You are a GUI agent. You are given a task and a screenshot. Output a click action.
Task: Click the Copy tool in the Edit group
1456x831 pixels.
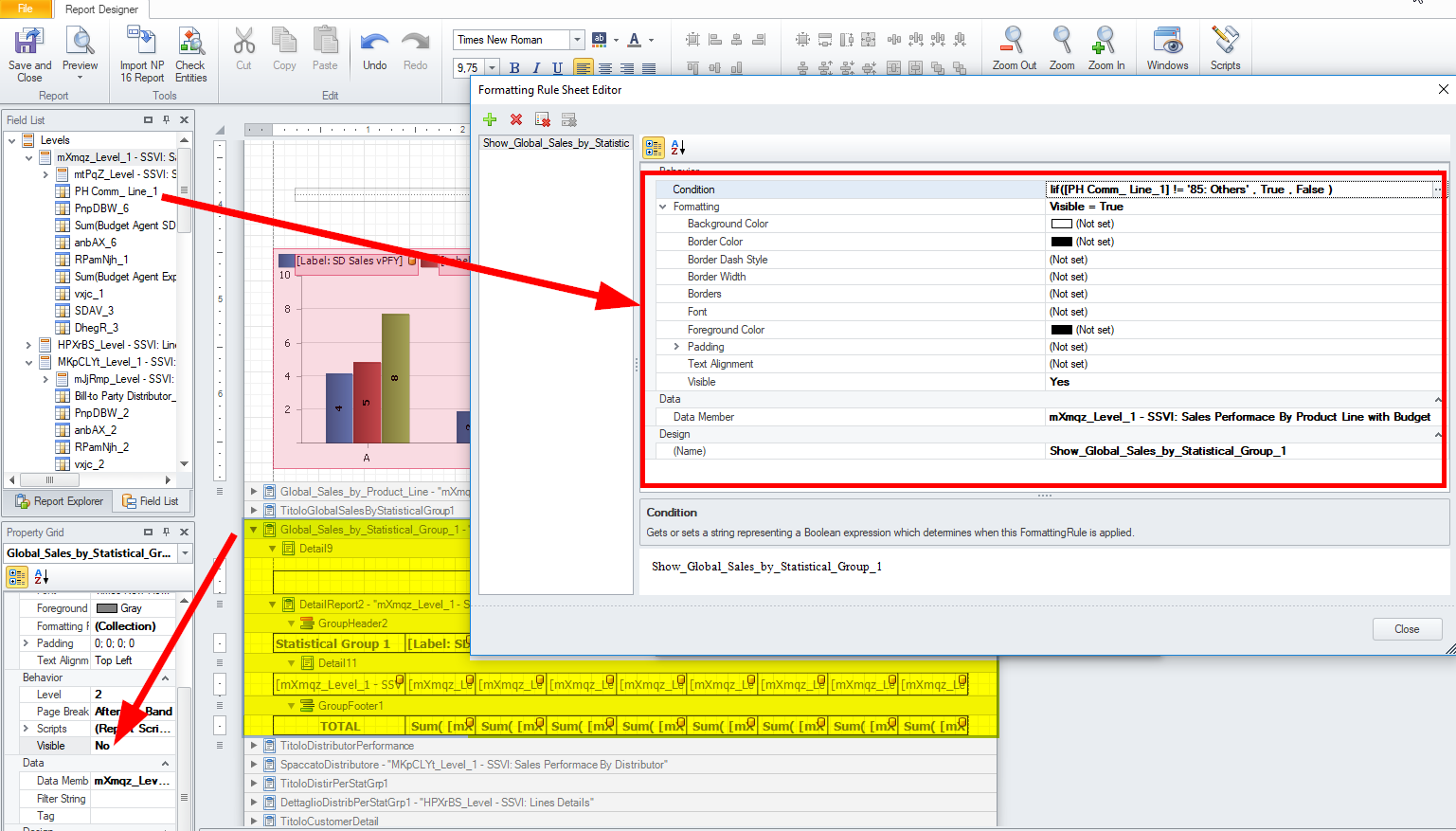283,47
